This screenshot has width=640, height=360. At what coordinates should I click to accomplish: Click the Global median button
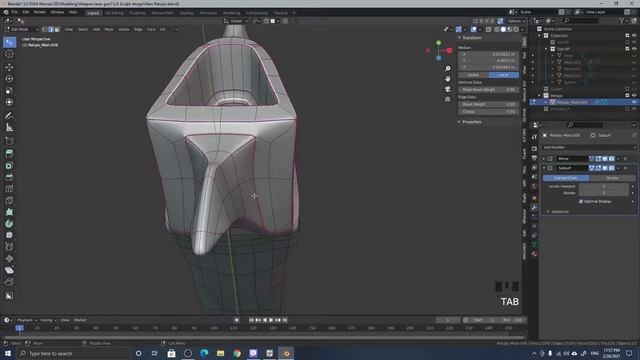pos(473,75)
